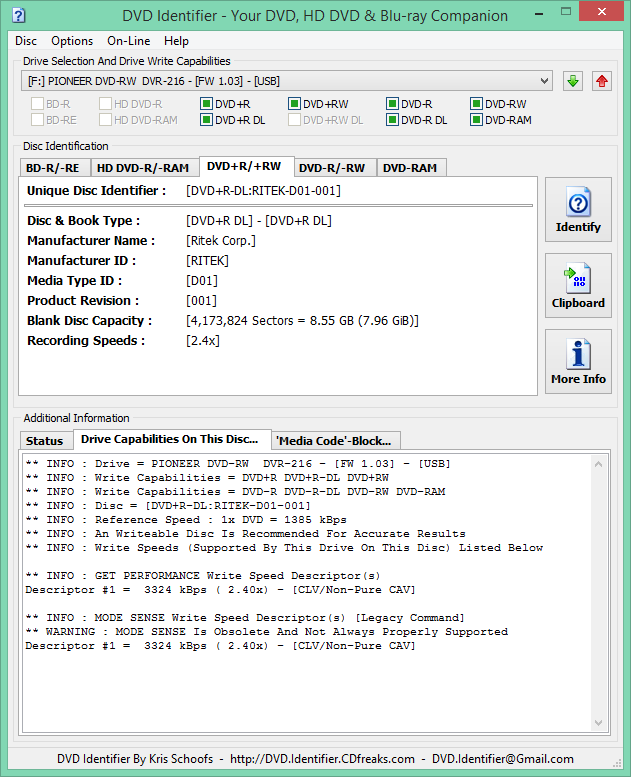
Task: Click the Reference Speed log line
Action: [x=186, y=520]
